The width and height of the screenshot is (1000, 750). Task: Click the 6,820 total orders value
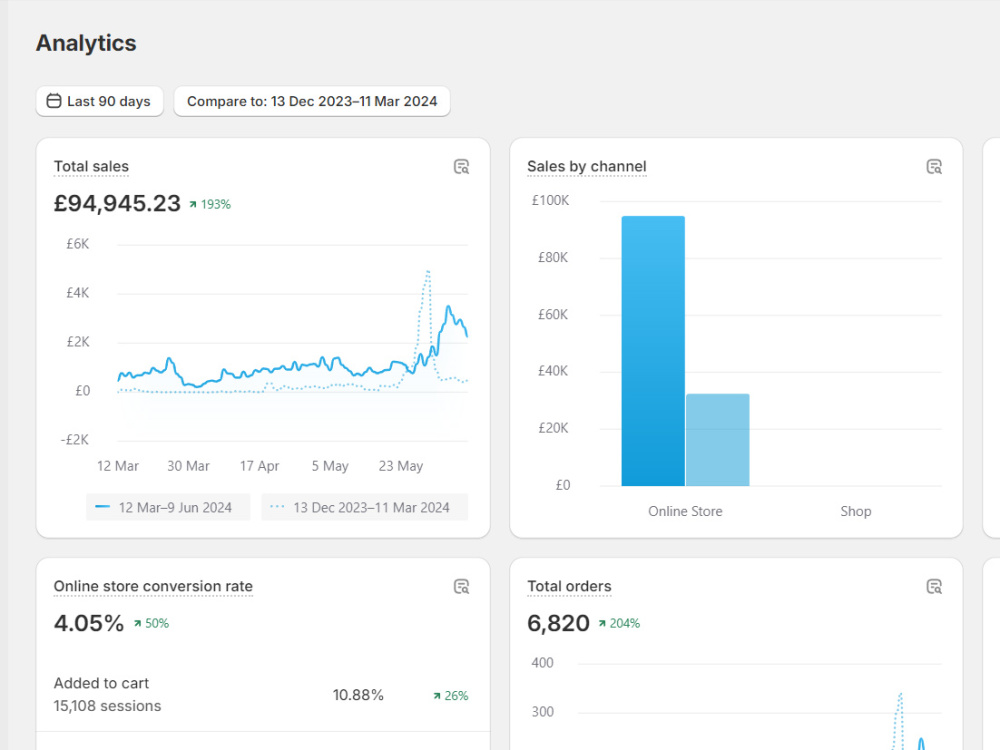(558, 623)
